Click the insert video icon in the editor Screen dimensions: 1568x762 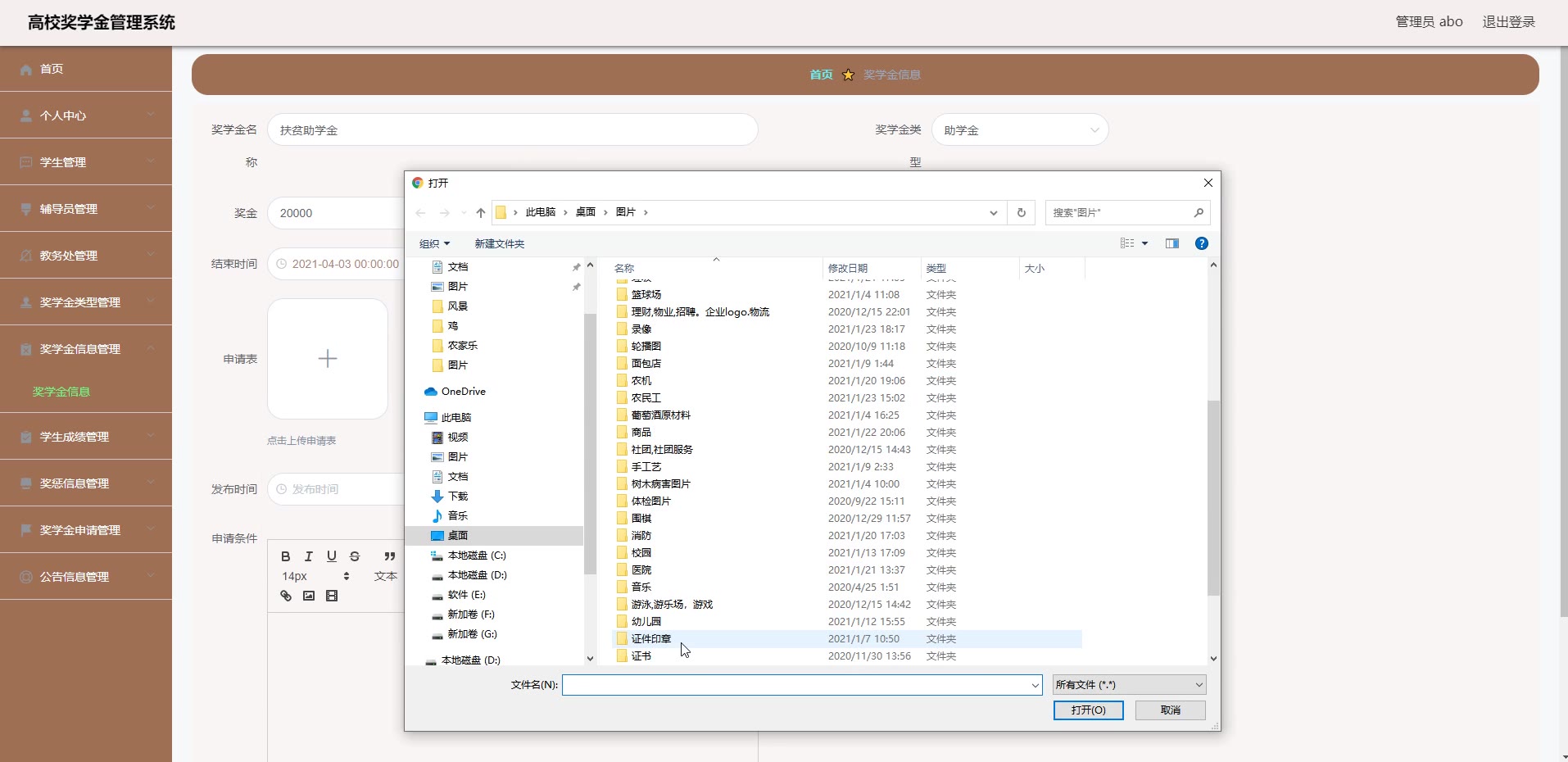332,596
